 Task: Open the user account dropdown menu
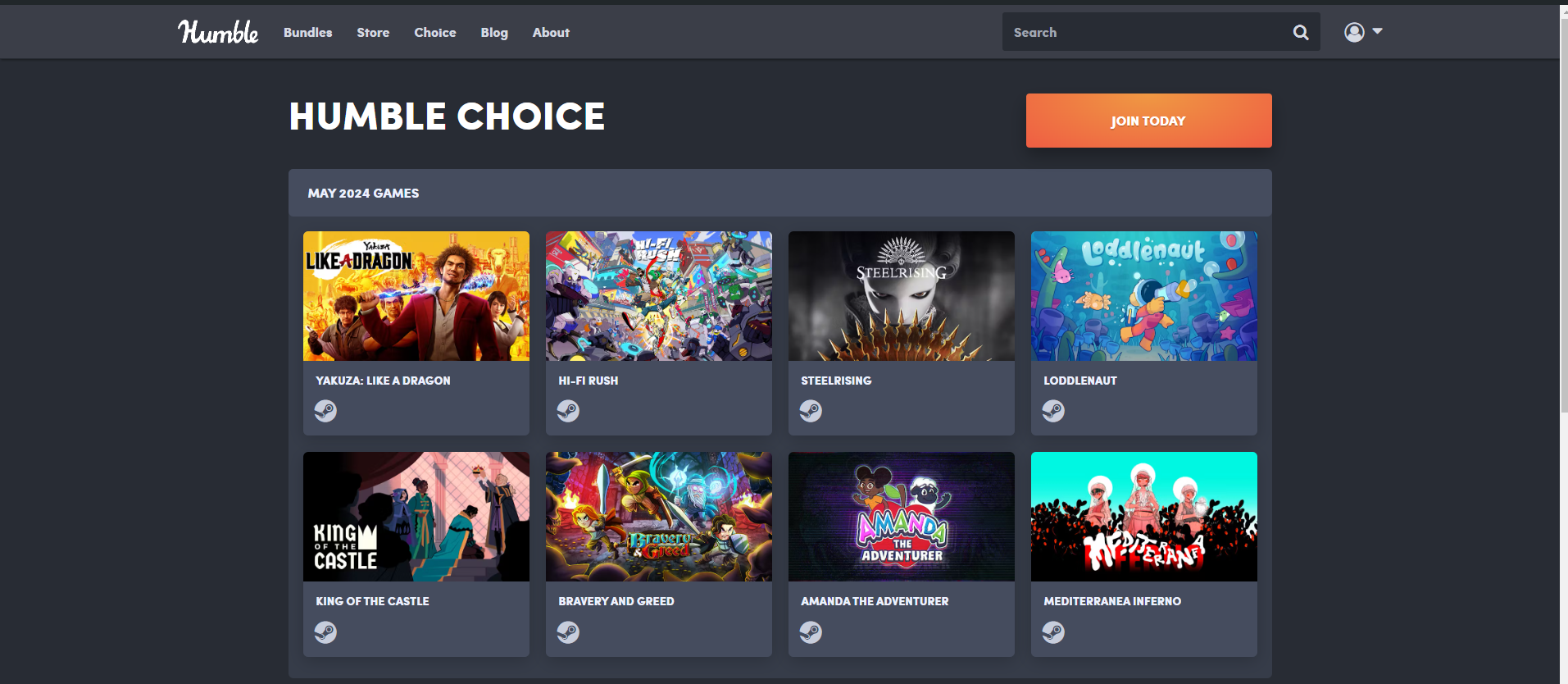point(1363,32)
